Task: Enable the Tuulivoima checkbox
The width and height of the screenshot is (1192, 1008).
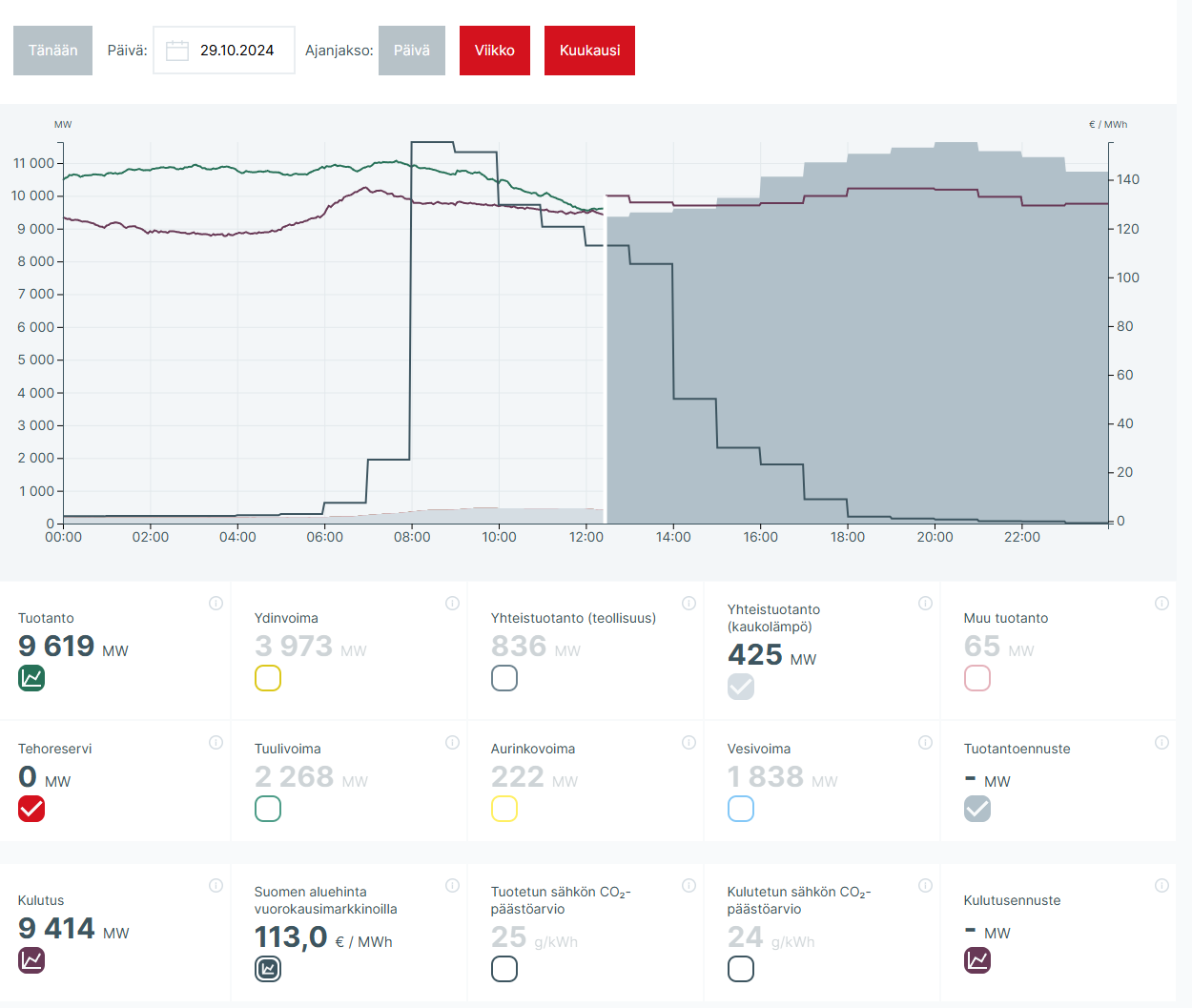Action: point(268,809)
